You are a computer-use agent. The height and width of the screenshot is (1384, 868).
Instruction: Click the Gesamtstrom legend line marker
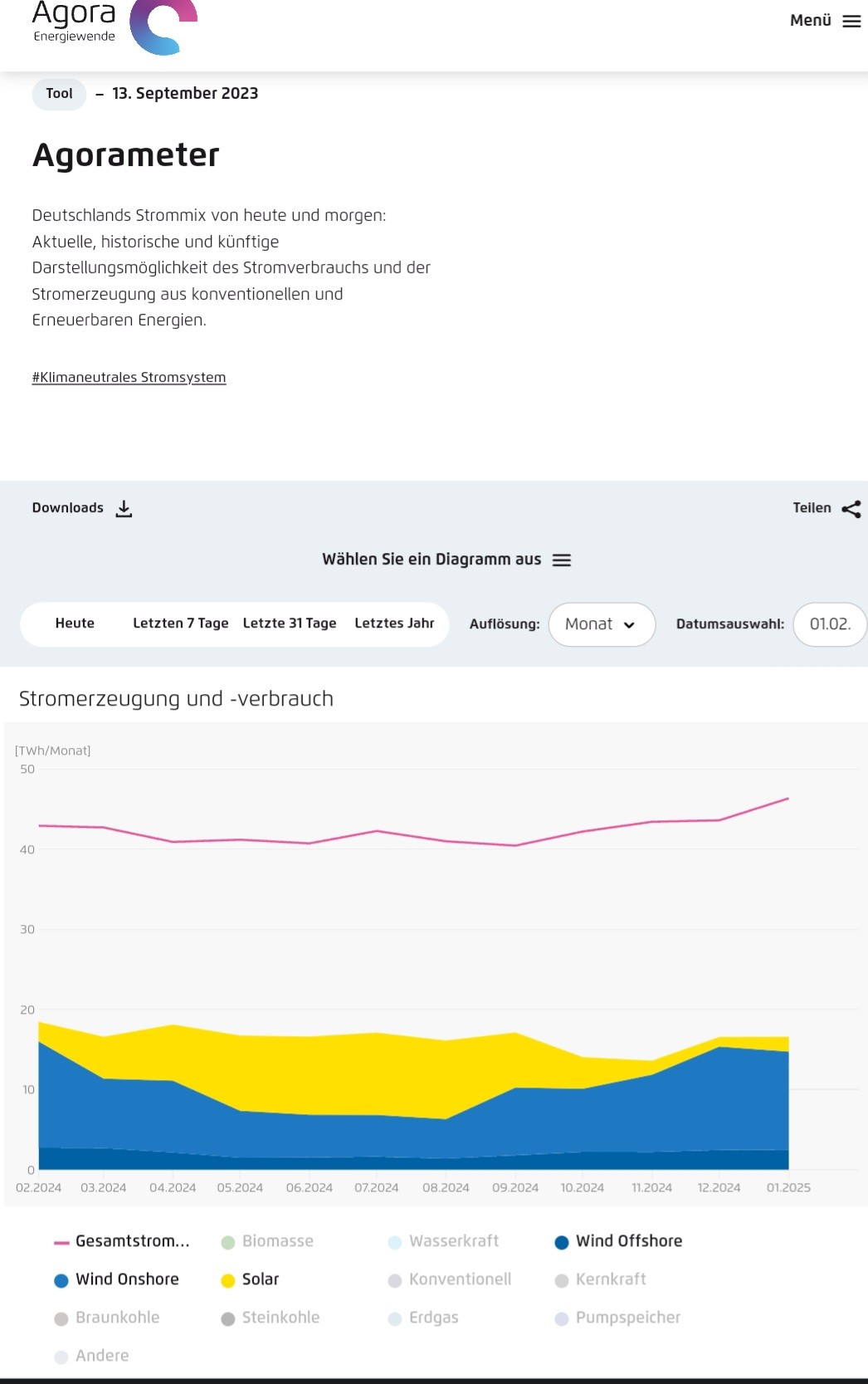61,1243
